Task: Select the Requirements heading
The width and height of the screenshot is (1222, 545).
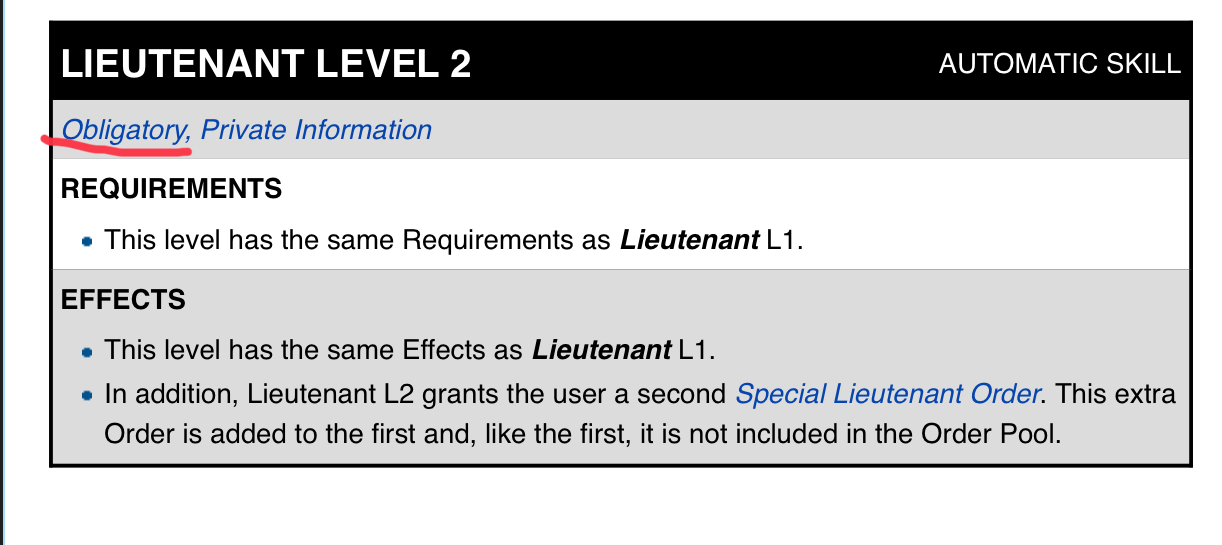Action: [x=171, y=188]
